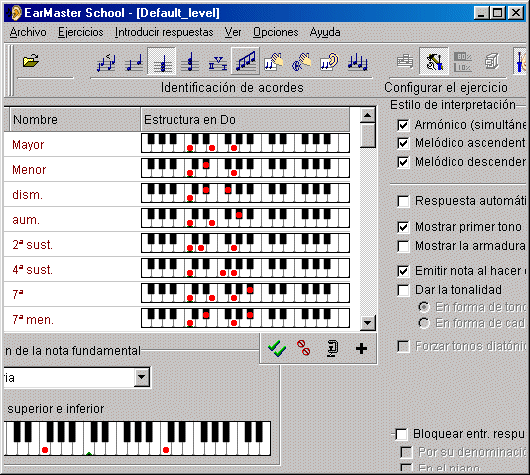Click the chord list scrollbar thumb
530x475 pixels.
[368, 135]
